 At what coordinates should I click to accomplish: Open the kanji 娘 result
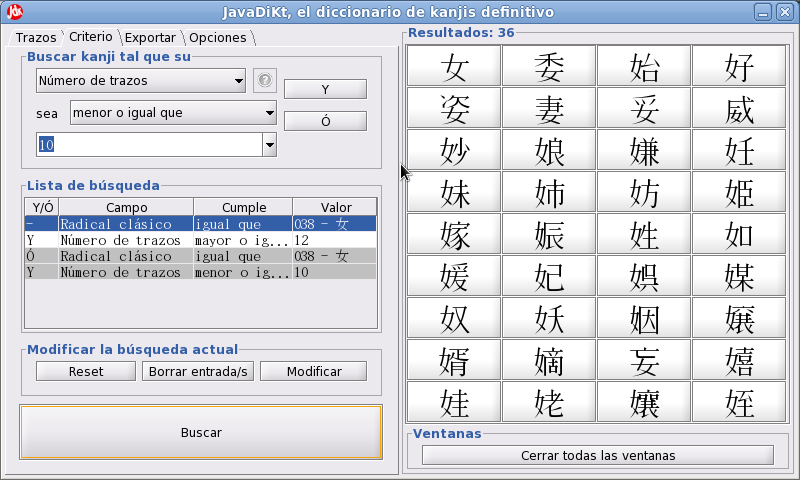[549, 150]
